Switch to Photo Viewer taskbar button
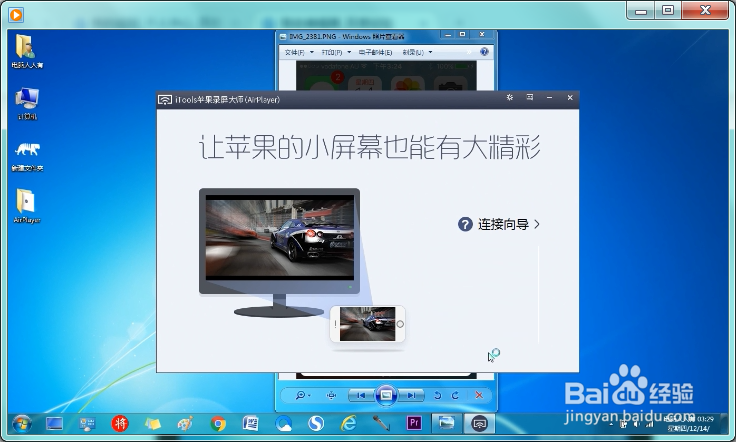This screenshot has width=736, height=442. click(446, 424)
